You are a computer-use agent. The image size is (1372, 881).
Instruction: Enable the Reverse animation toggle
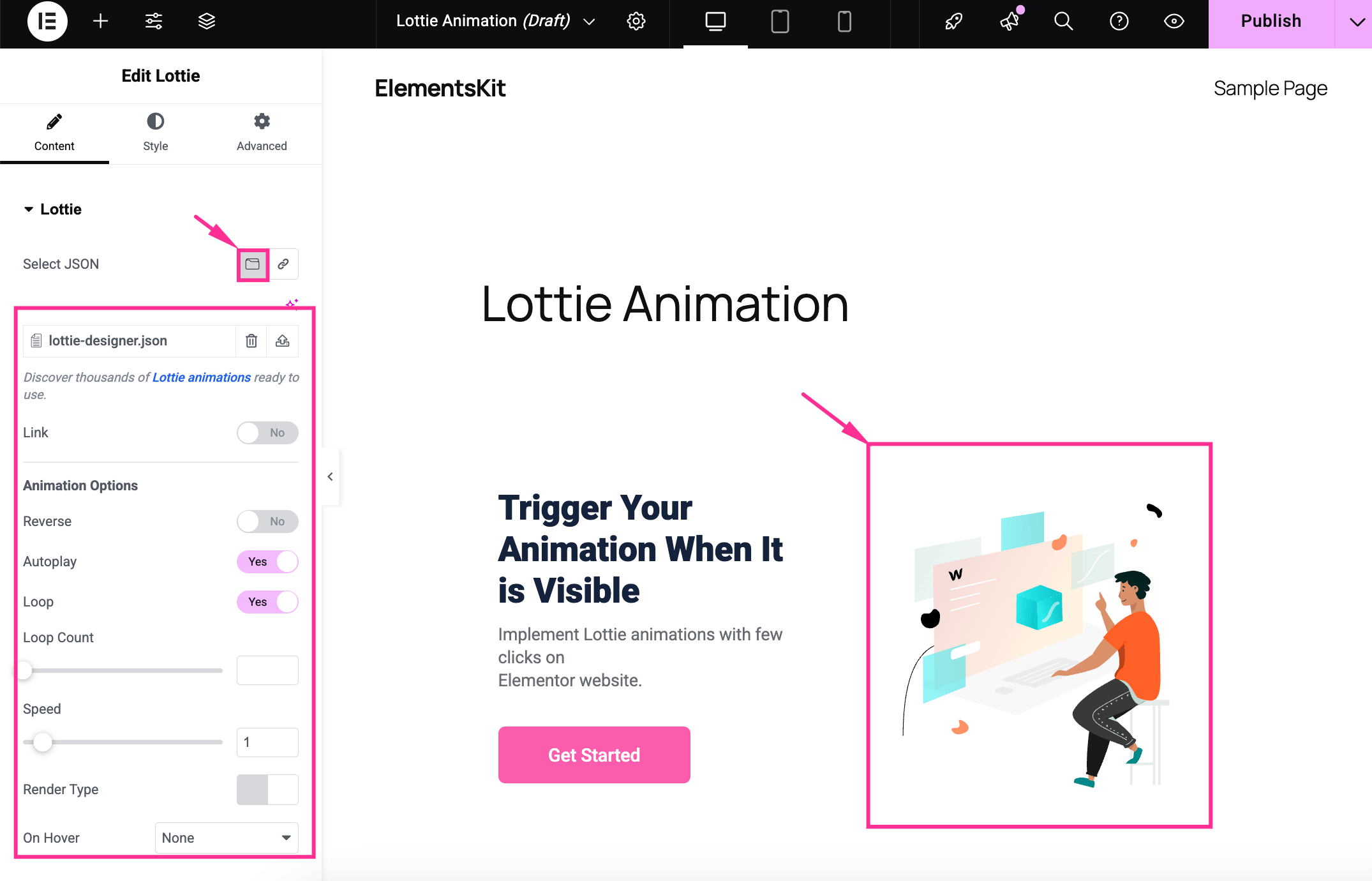(x=267, y=521)
